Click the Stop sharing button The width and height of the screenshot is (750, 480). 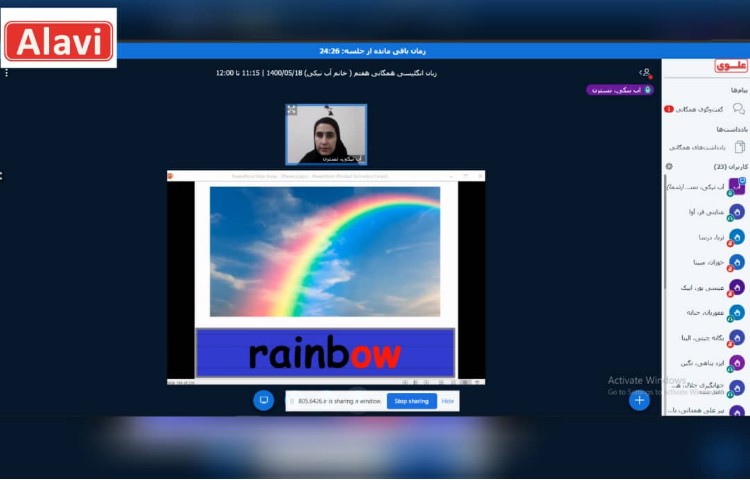(x=411, y=401)
